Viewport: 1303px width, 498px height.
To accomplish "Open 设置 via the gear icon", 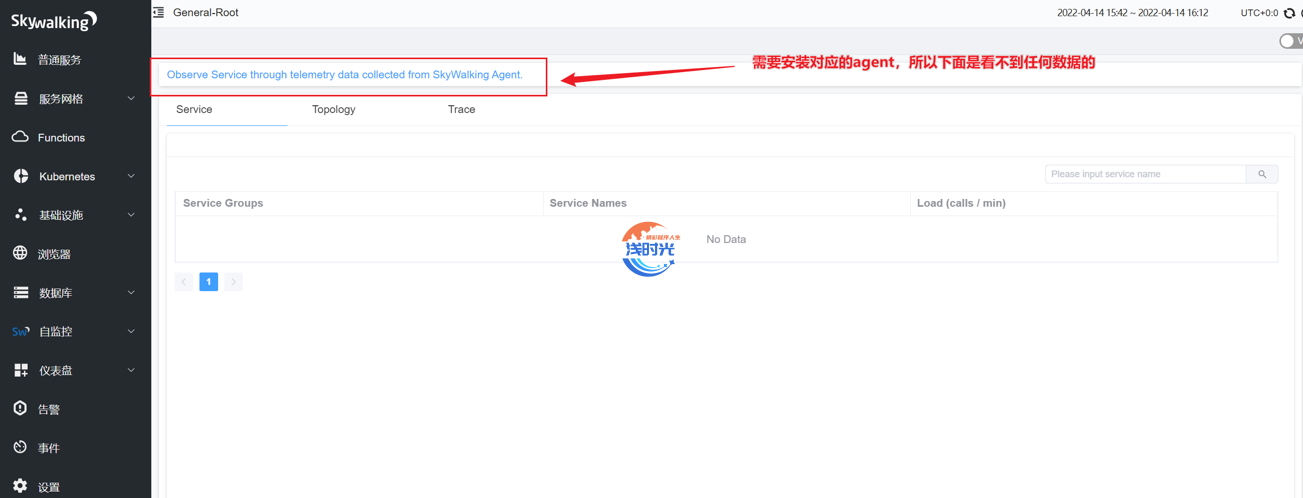I will (x=20, y=487).
